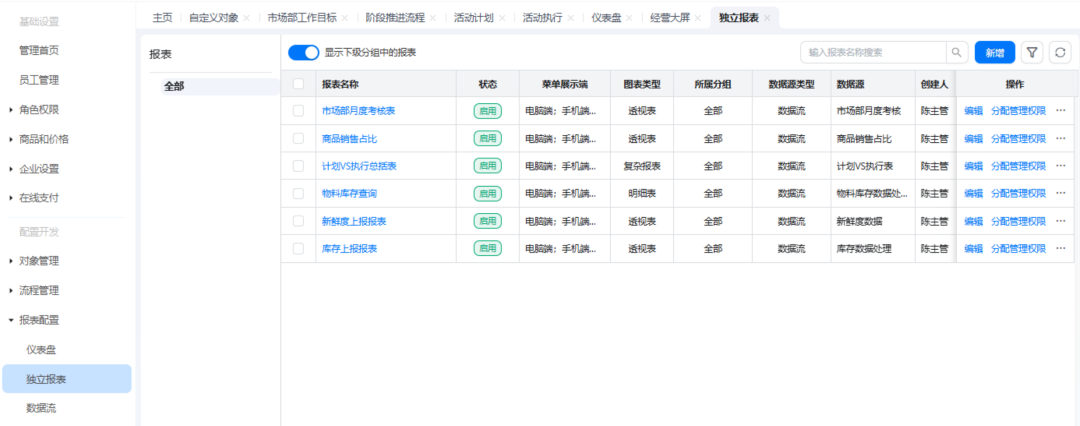
Task: Click the 新增 button
Action: click(995, 52)
